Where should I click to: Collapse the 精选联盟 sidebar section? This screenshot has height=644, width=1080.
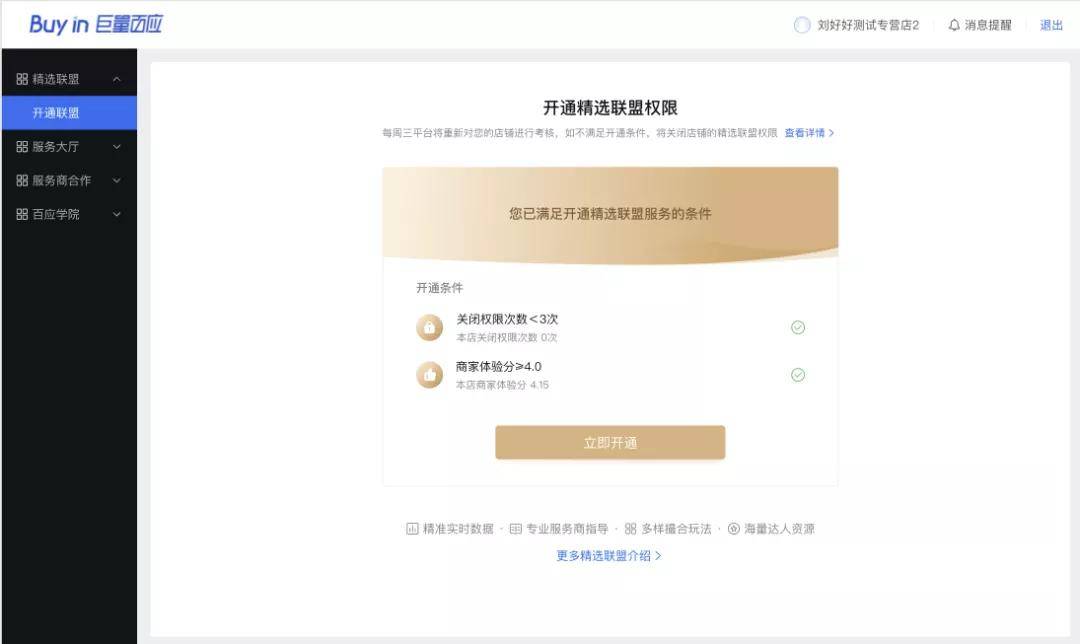pyautogui.click(x=117, y=79)
